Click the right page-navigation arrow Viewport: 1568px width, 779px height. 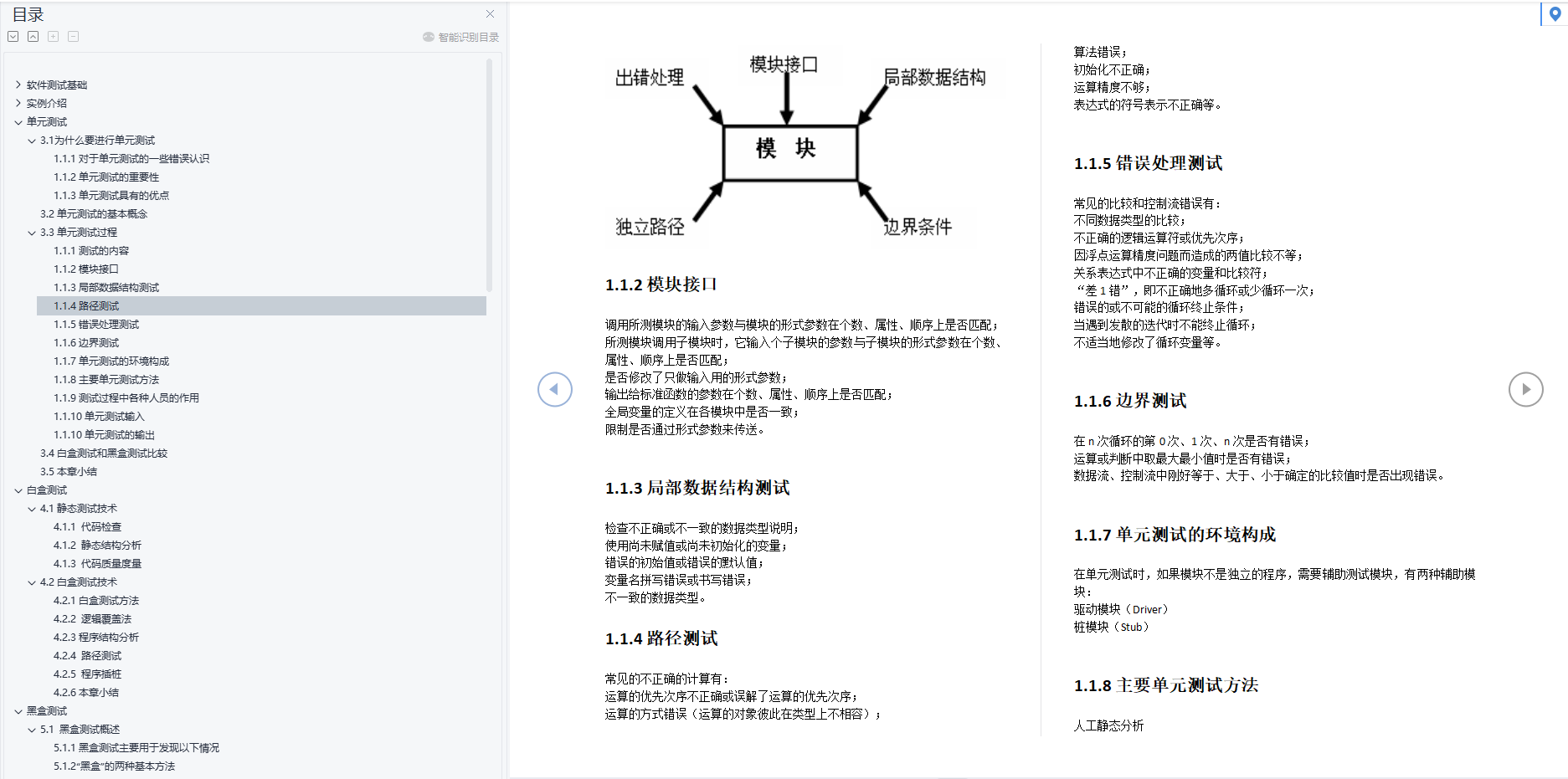[1526, 389]
